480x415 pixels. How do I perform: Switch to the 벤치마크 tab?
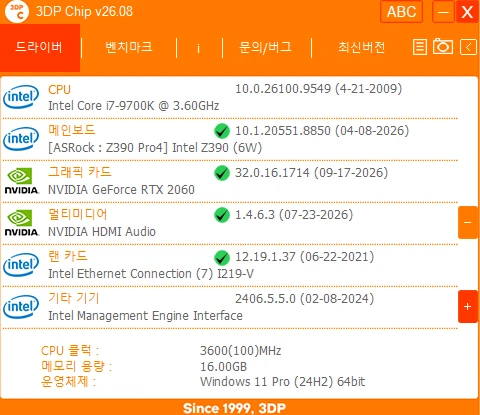(129, 47)
